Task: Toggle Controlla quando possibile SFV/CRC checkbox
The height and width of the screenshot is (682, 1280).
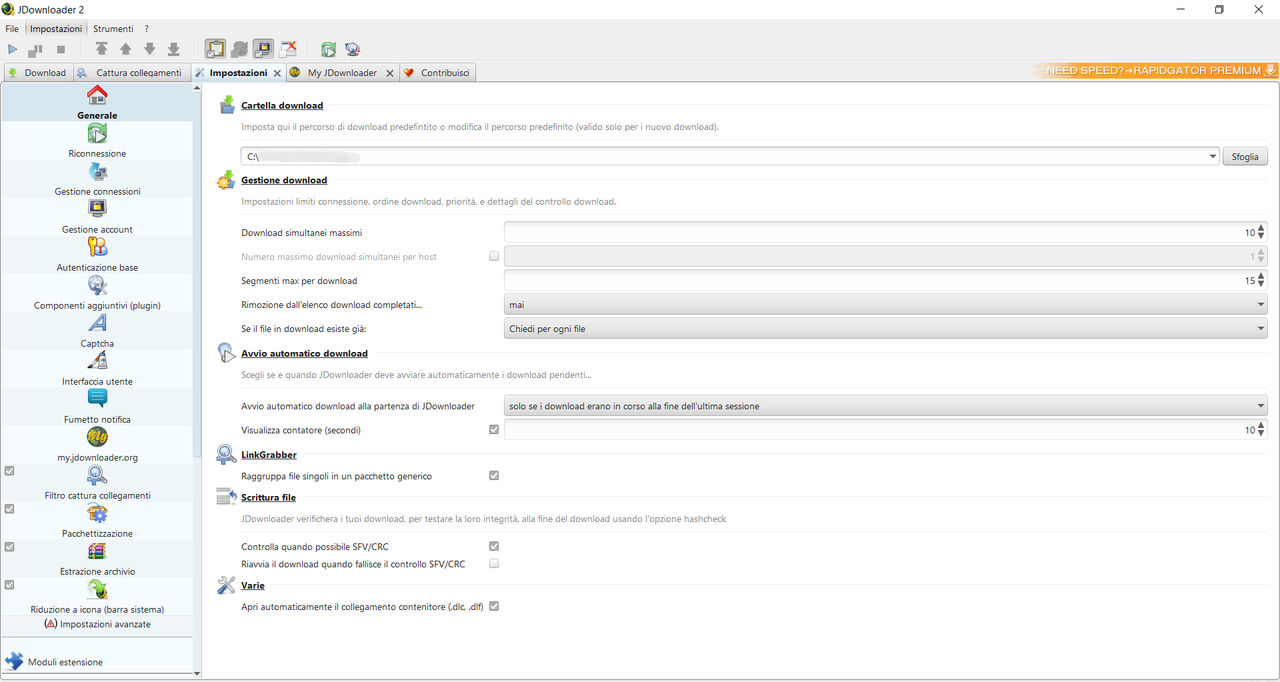Action: tap(494, 546)
